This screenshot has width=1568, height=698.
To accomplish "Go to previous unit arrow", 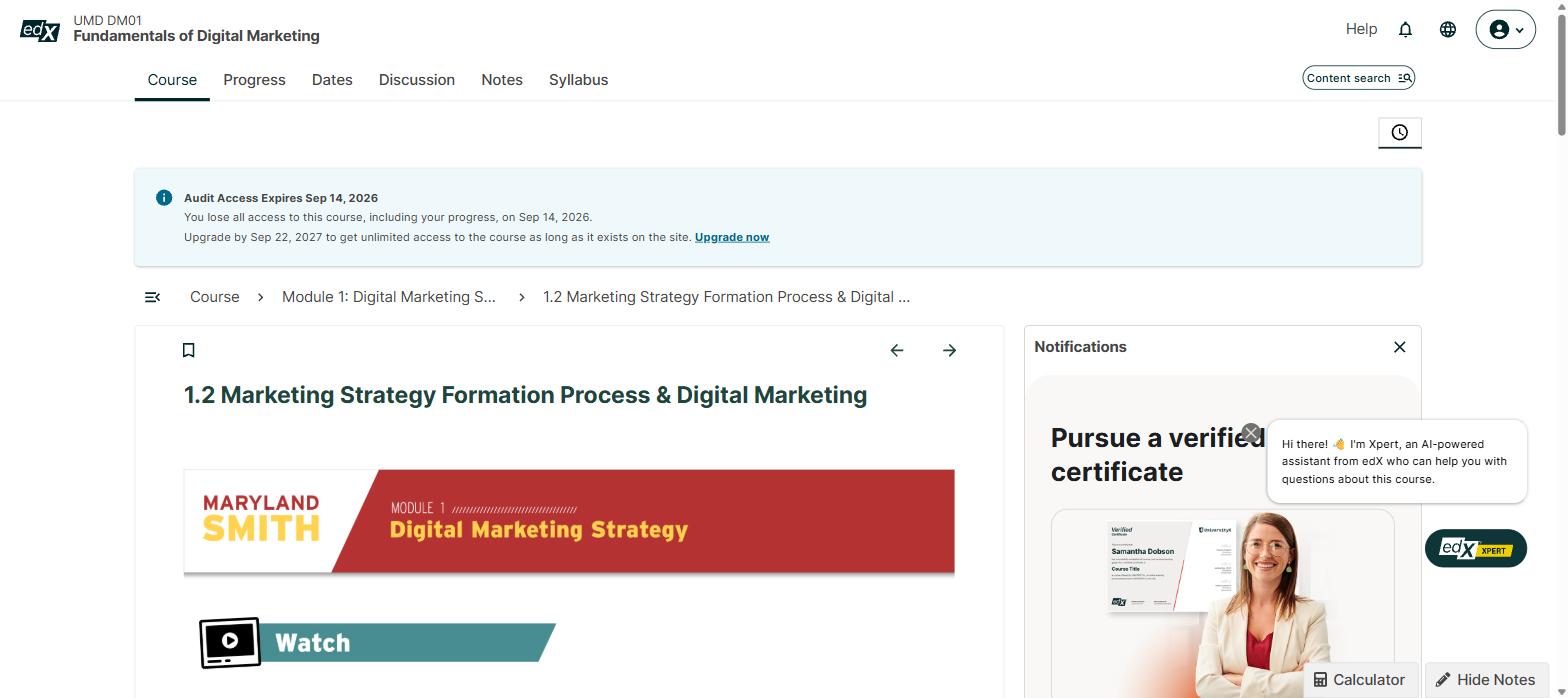I will click(x=897, y=350).
